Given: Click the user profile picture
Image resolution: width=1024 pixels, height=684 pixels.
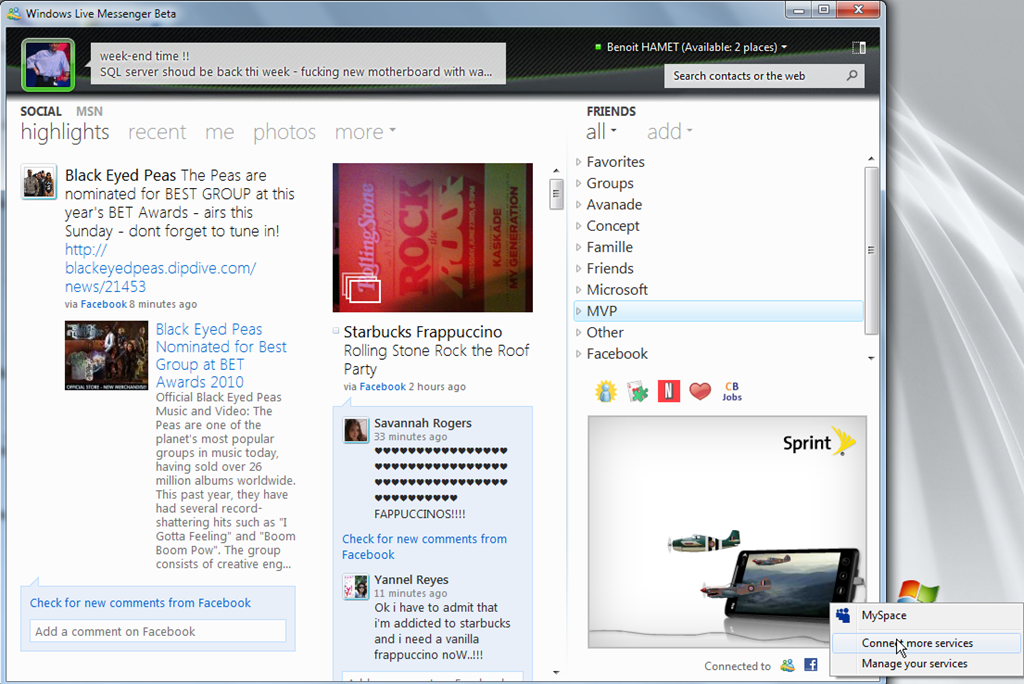Looking at the screenshot, I should pyautogui.click(x=48, y=65).
